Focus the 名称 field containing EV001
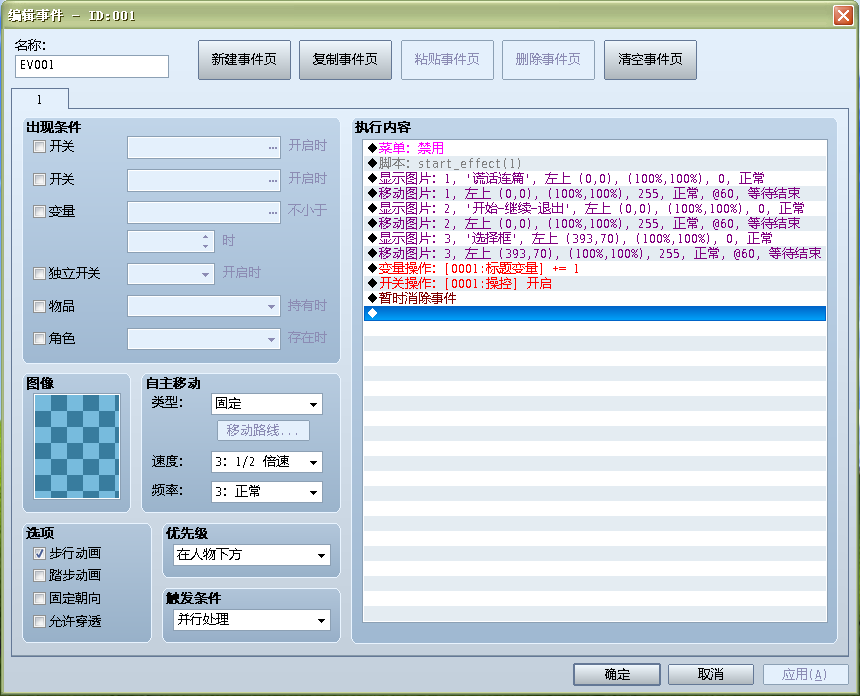The image size is (860, 696). (92, 66)
